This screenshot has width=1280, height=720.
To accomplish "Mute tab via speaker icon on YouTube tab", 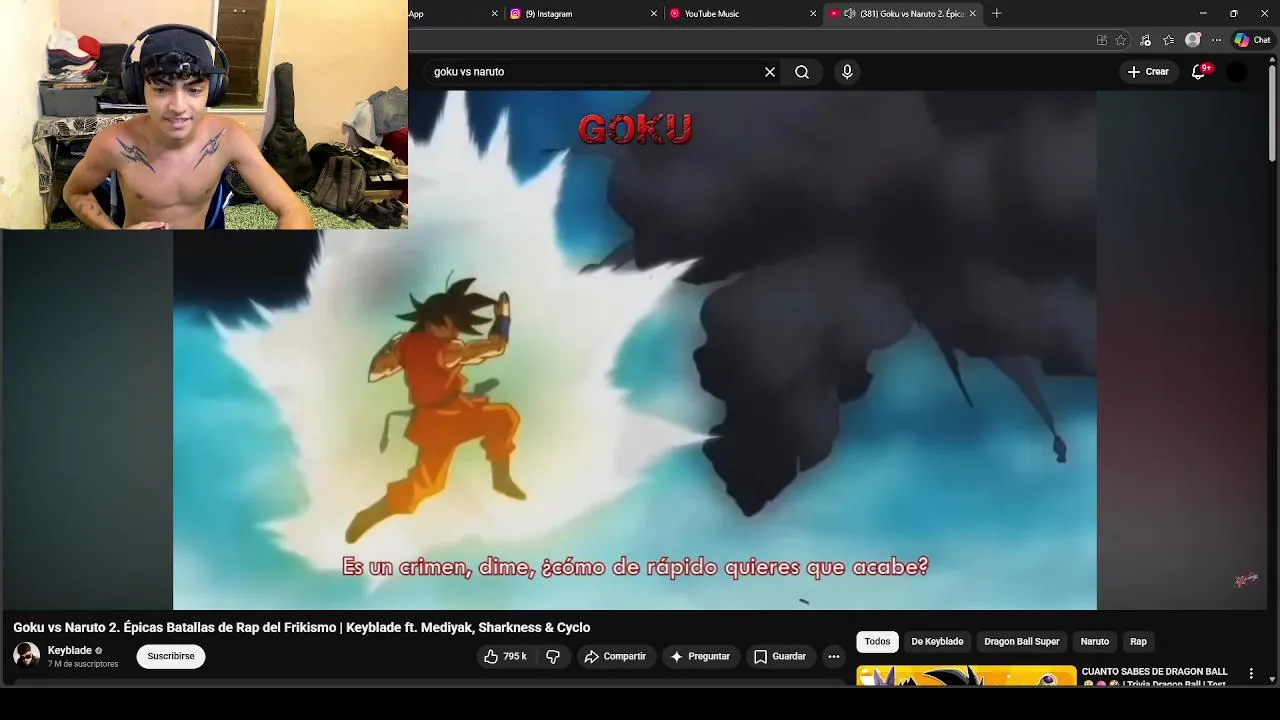I will 849,14.
